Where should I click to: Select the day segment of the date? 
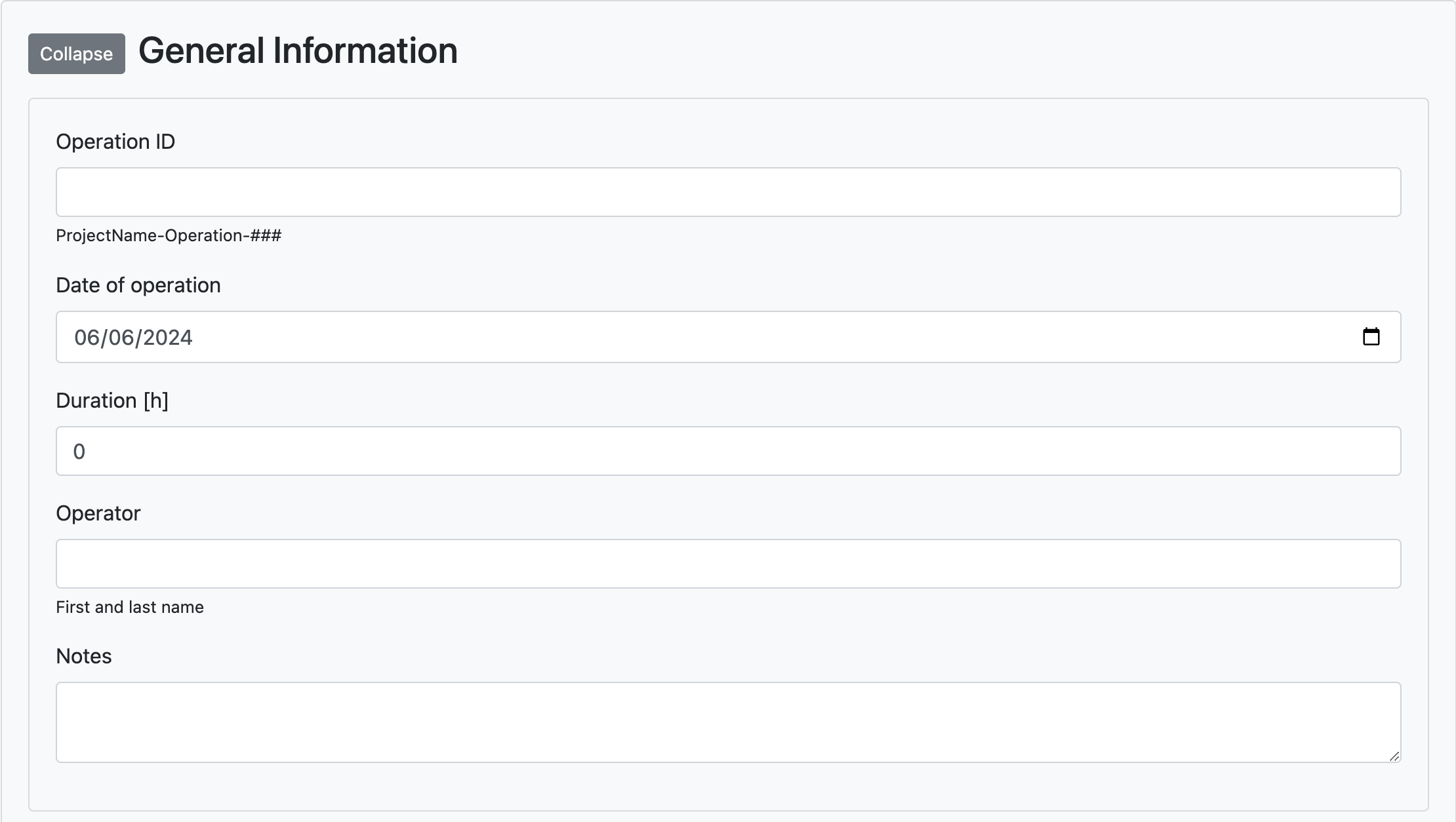121,338
